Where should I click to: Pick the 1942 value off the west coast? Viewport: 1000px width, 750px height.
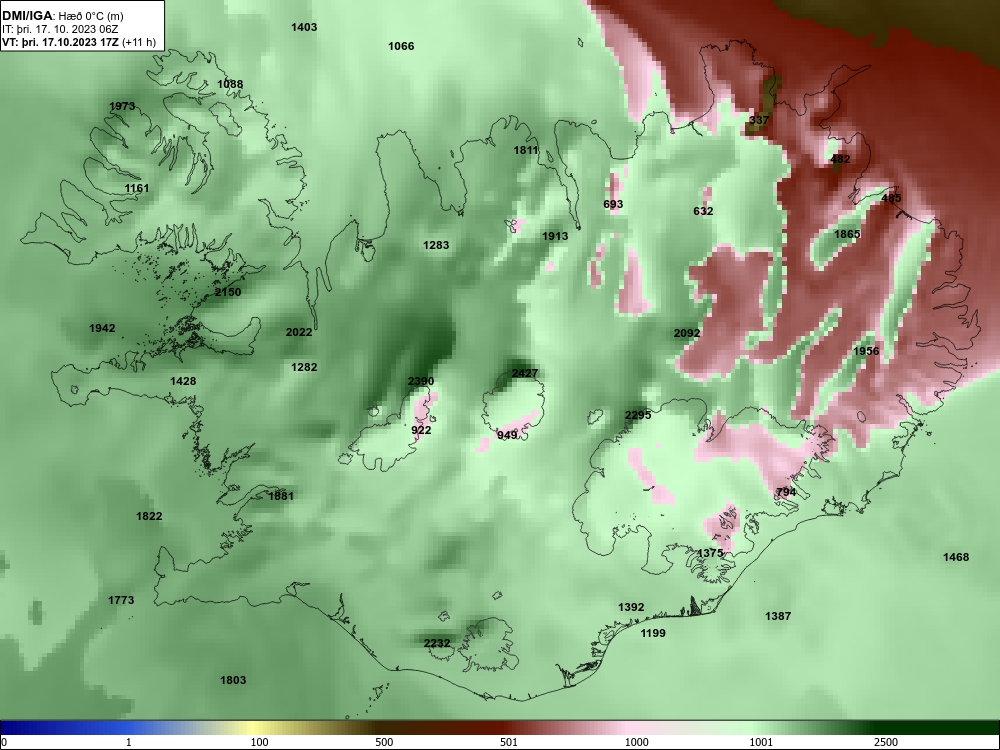click(x=102, y=328)
